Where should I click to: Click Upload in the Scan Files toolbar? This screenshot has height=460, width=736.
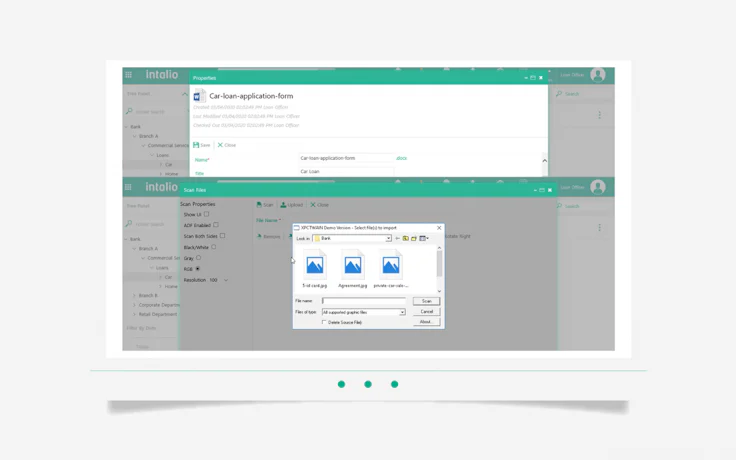click(x=291, y=205)
